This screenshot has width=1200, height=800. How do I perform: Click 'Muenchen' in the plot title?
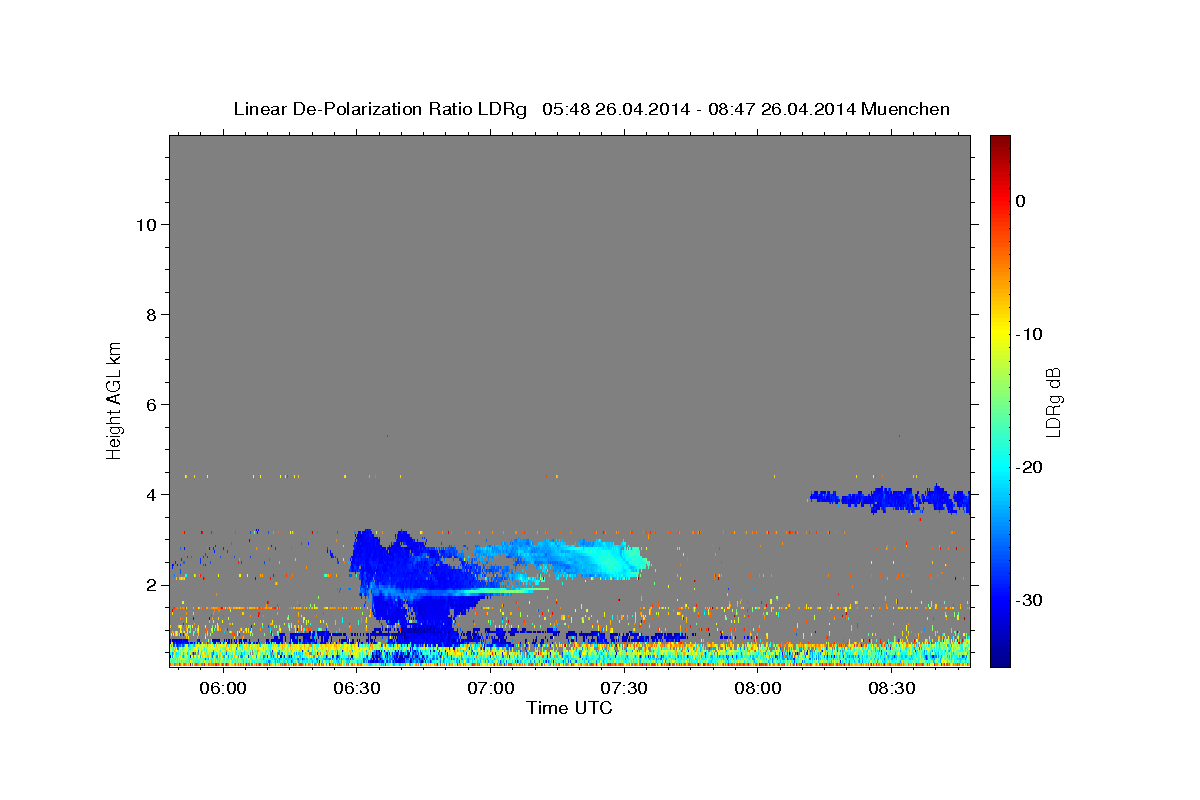[906, 109]
